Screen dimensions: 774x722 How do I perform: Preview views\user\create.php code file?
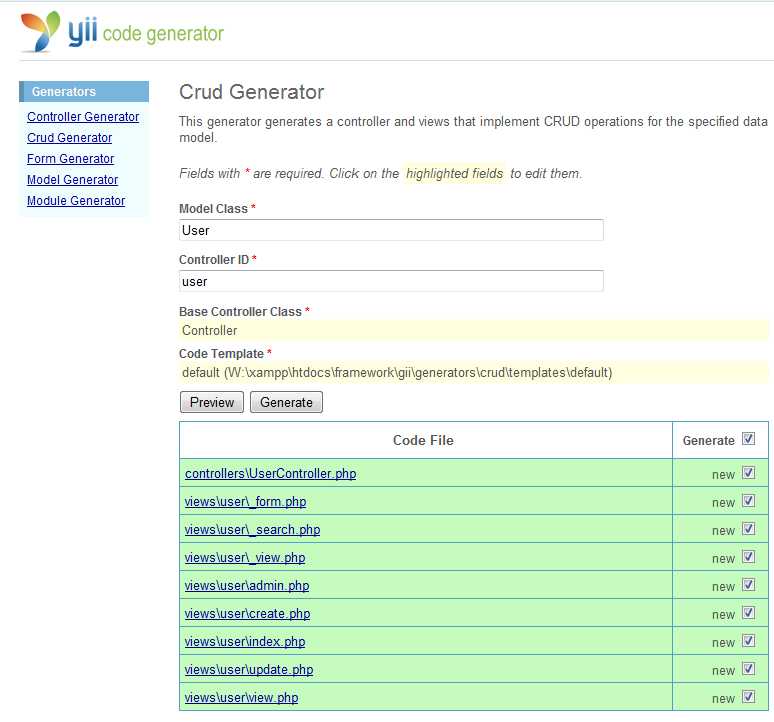247,614
